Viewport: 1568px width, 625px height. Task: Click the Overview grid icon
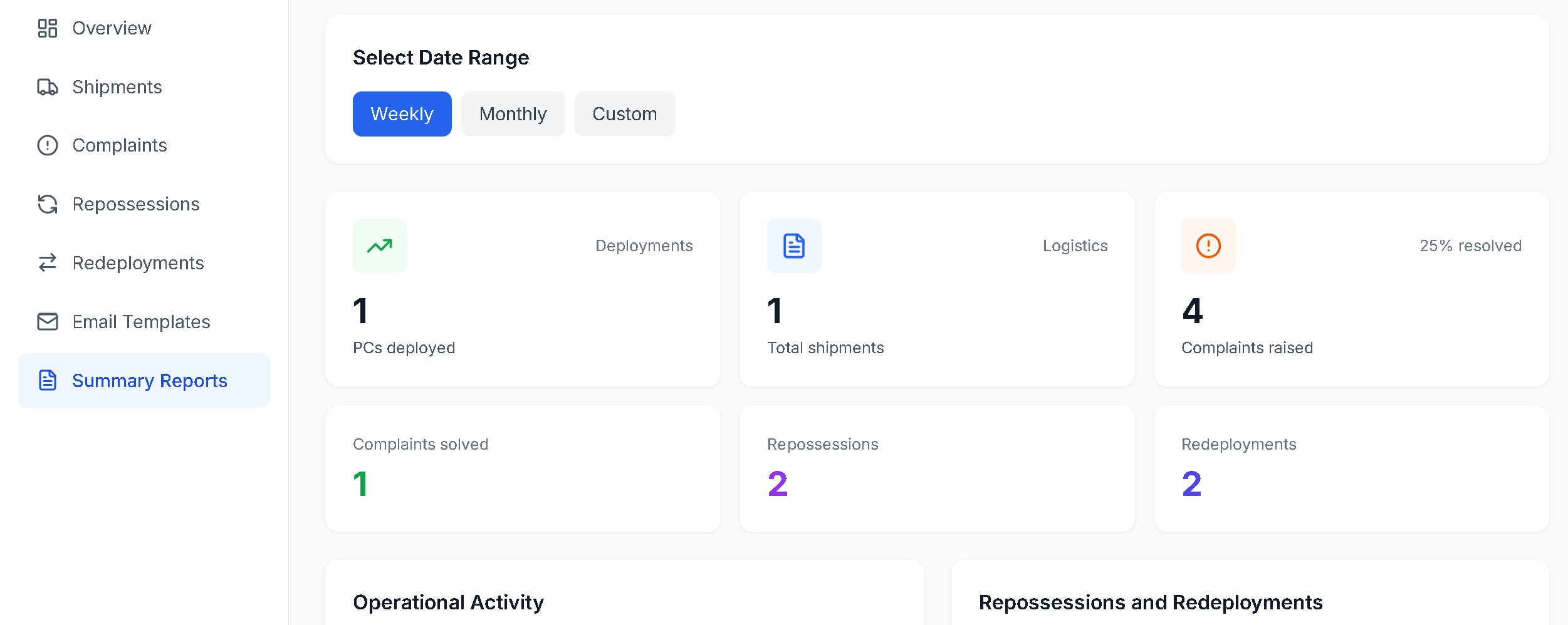pos(48,28)
